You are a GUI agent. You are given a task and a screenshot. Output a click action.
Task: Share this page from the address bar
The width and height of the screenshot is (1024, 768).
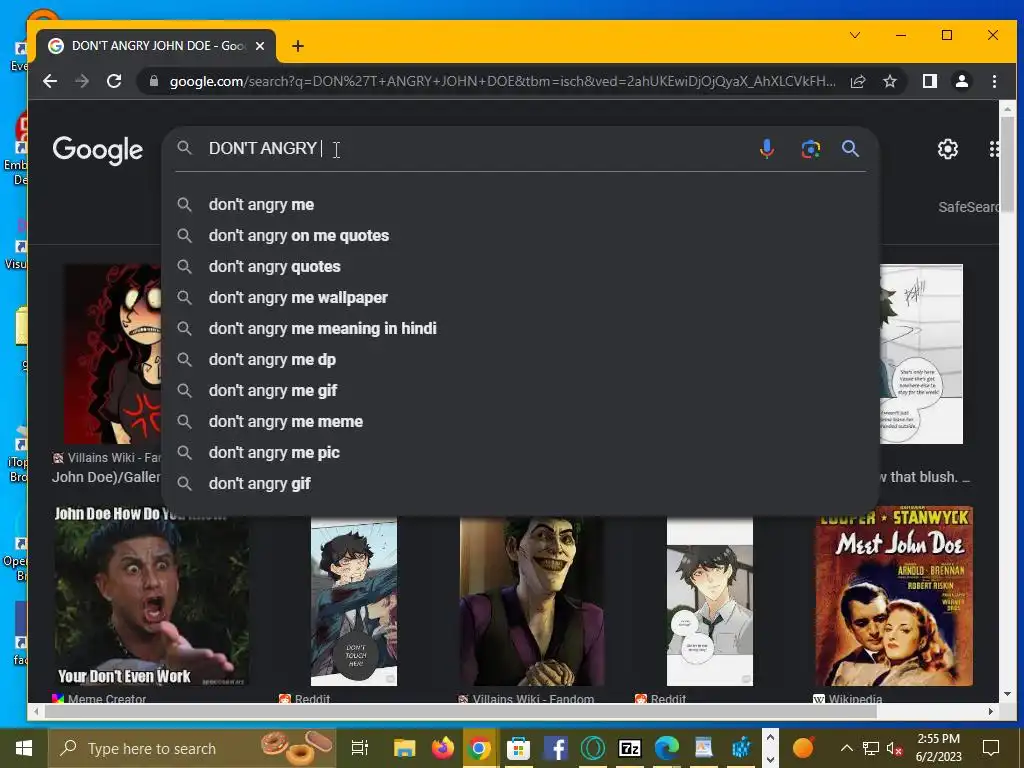[857, 81]
